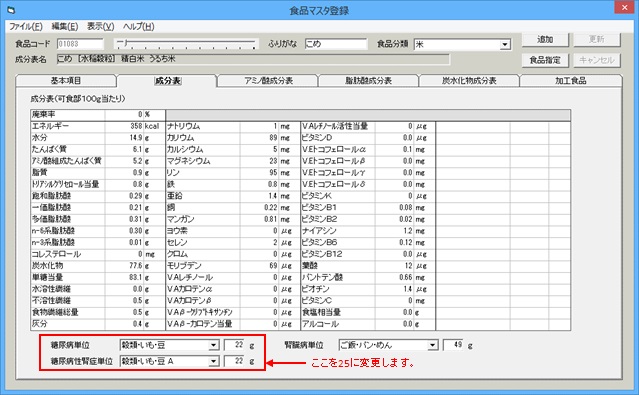The width and height of the screenshot is (639, 395).
Task: Open the 表示(V) menu
Action: 101,26
